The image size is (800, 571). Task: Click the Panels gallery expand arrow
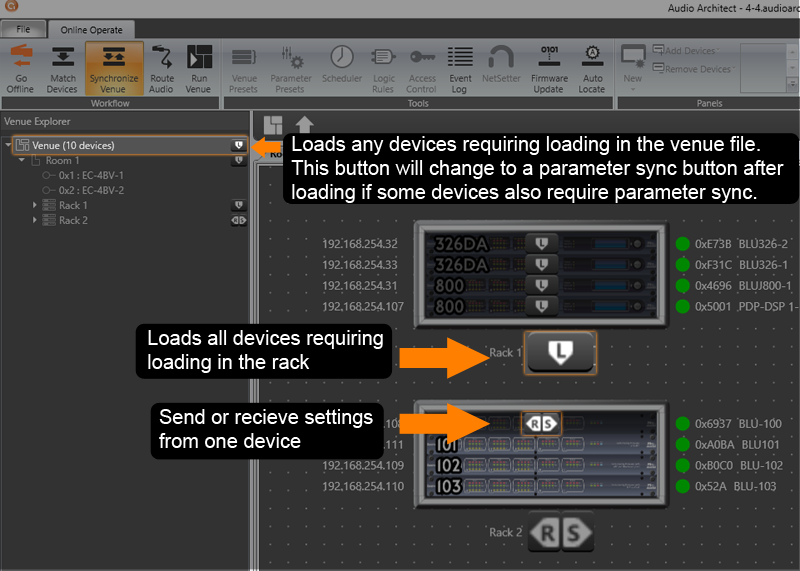pos(792,84)
